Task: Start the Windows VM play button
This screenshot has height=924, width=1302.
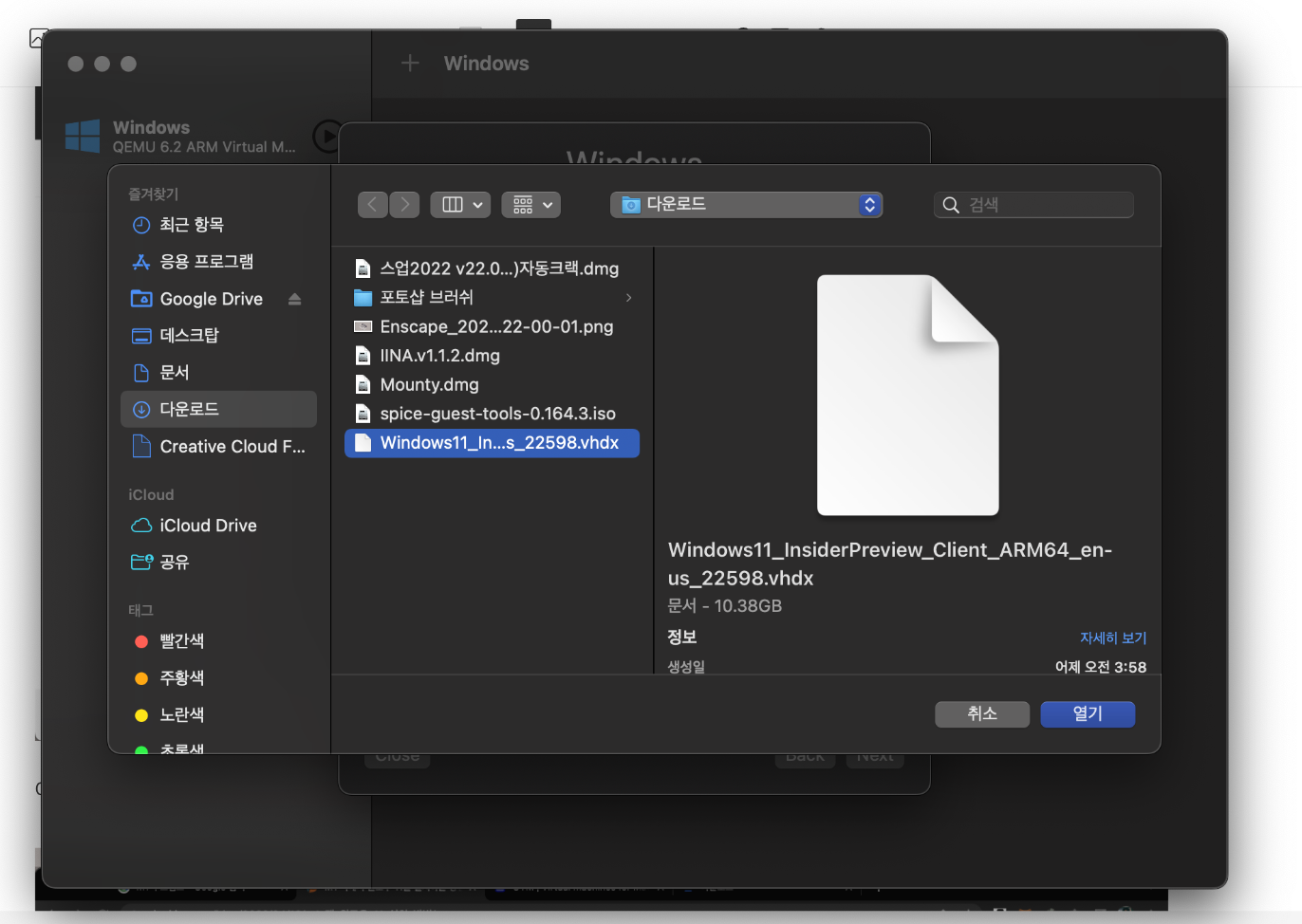Action: click(x=327, y=137)
